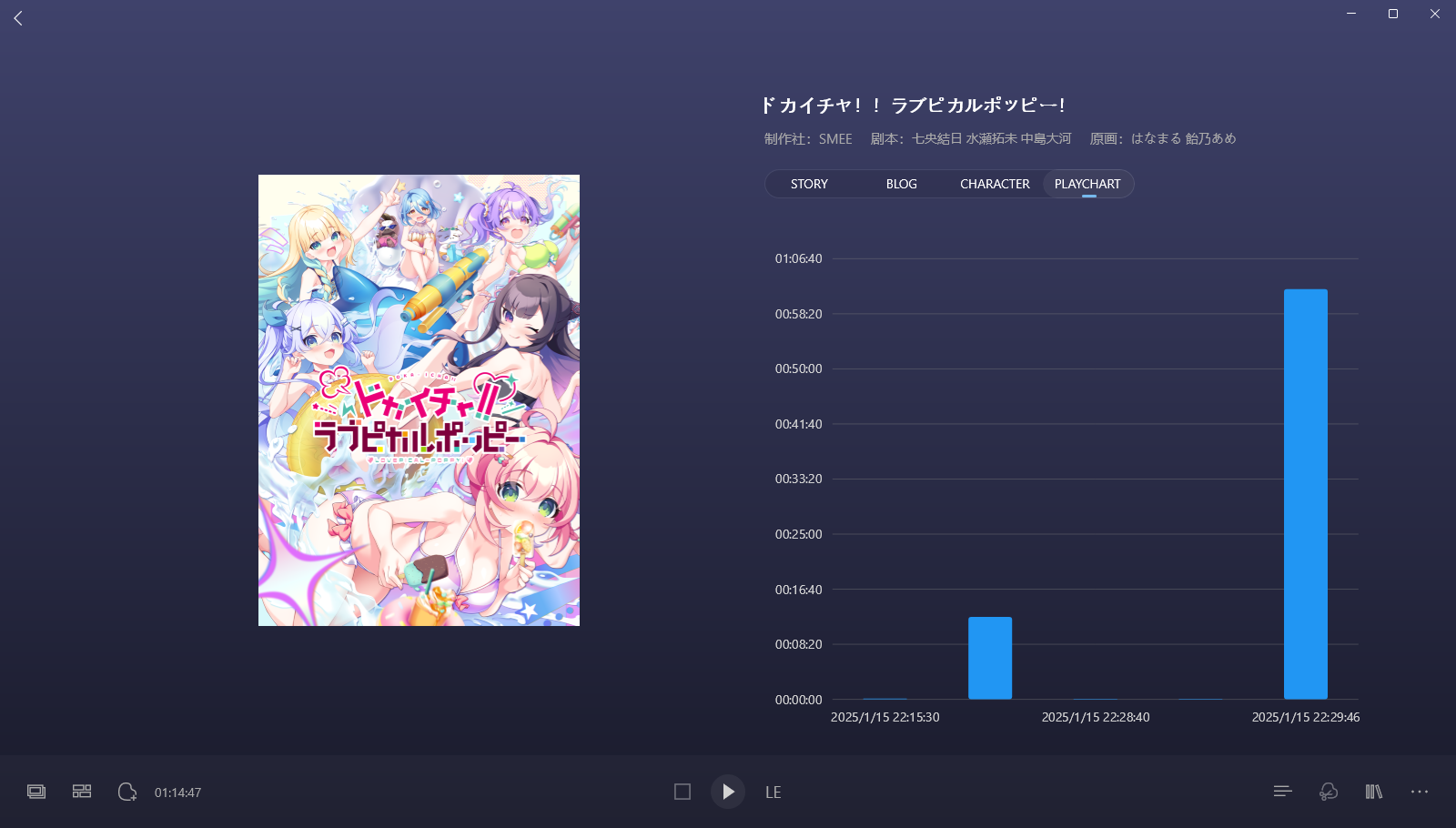Image resolution: width=1456 pixels, height=828 pixels.
Task: Open the STORY tab
Action: coord(809,184)
